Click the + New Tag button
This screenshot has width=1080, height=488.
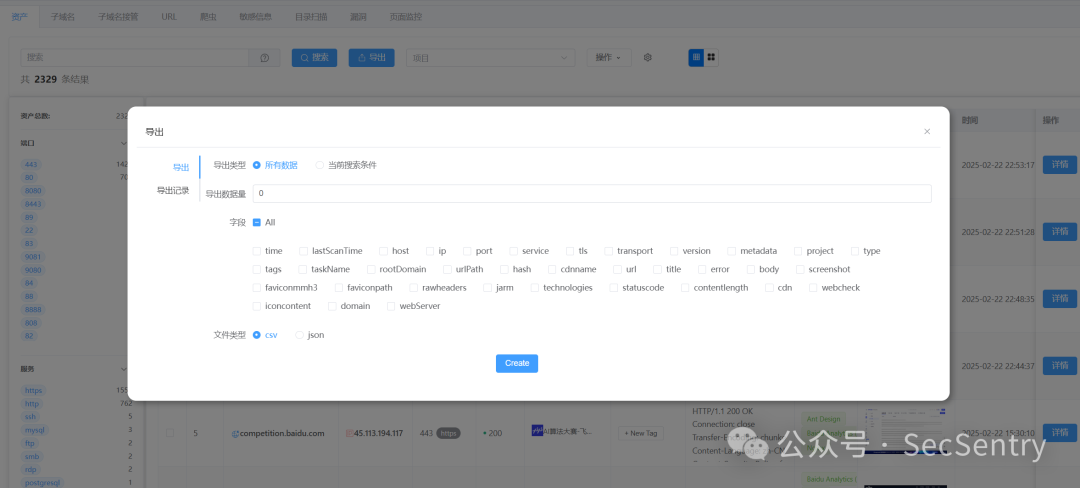(642, 433)
